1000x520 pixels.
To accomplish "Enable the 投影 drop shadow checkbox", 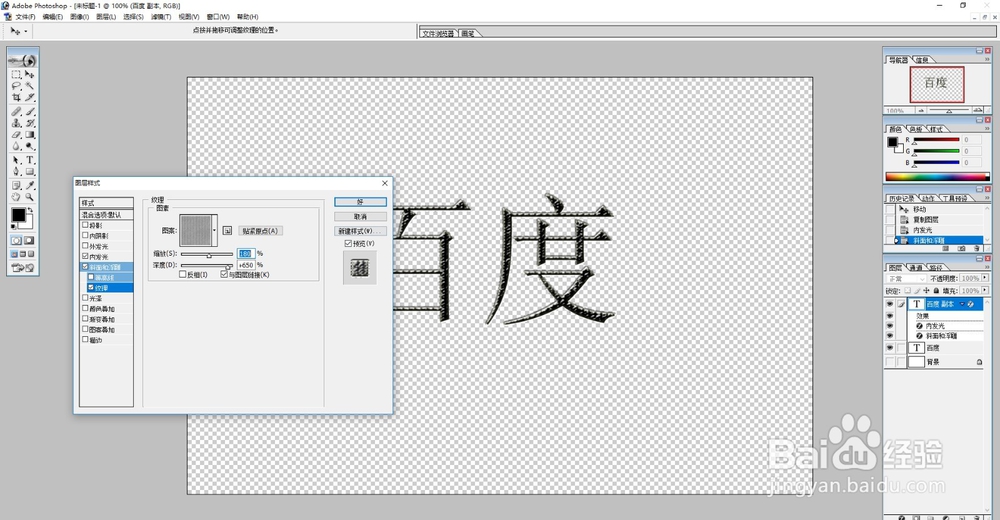I will (85, 225).
